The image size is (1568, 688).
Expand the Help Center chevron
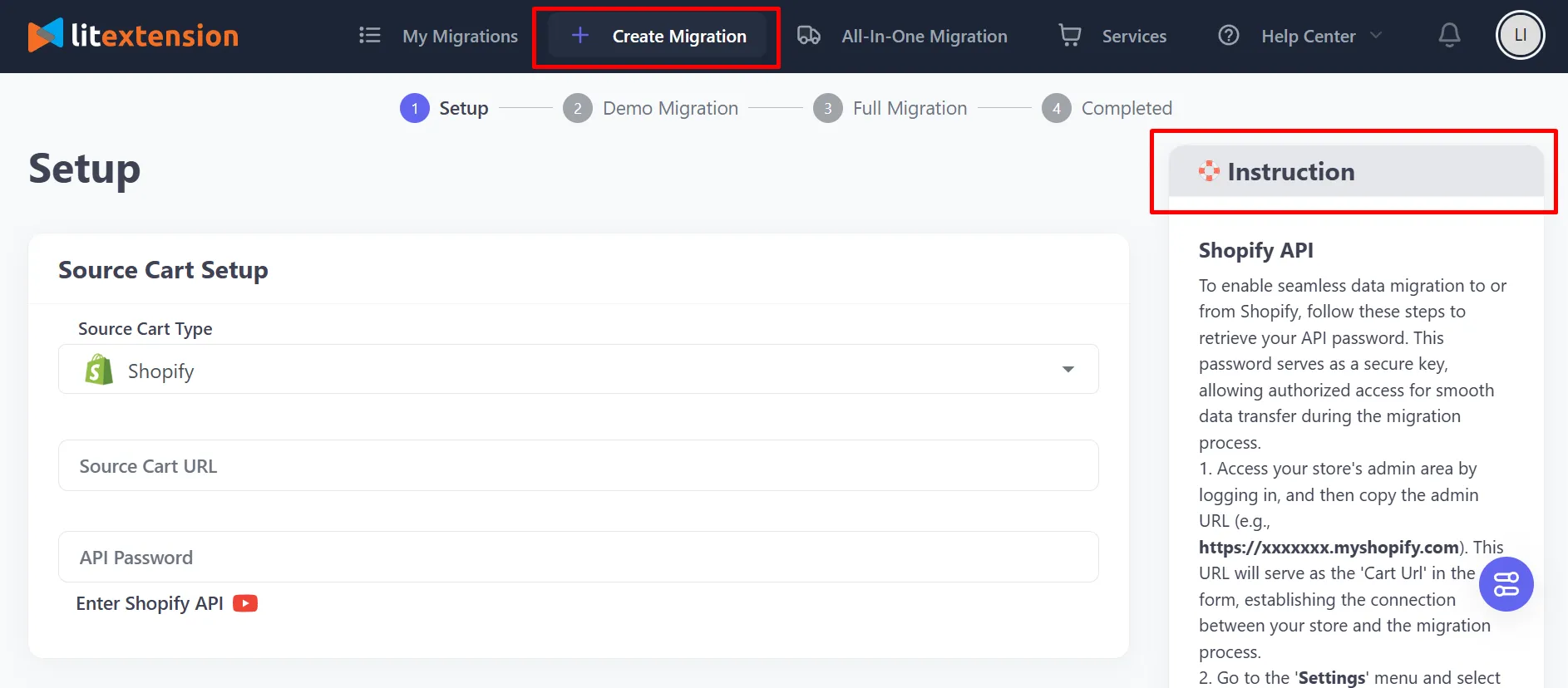[x=1376, y=35]
